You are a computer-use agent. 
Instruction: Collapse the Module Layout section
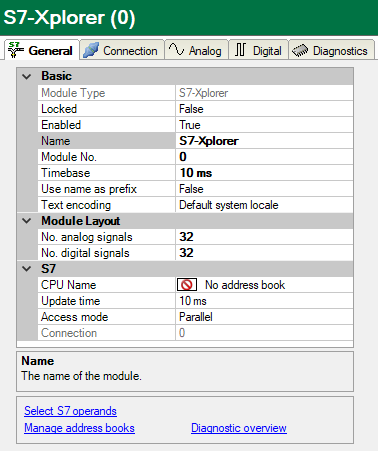27,221
